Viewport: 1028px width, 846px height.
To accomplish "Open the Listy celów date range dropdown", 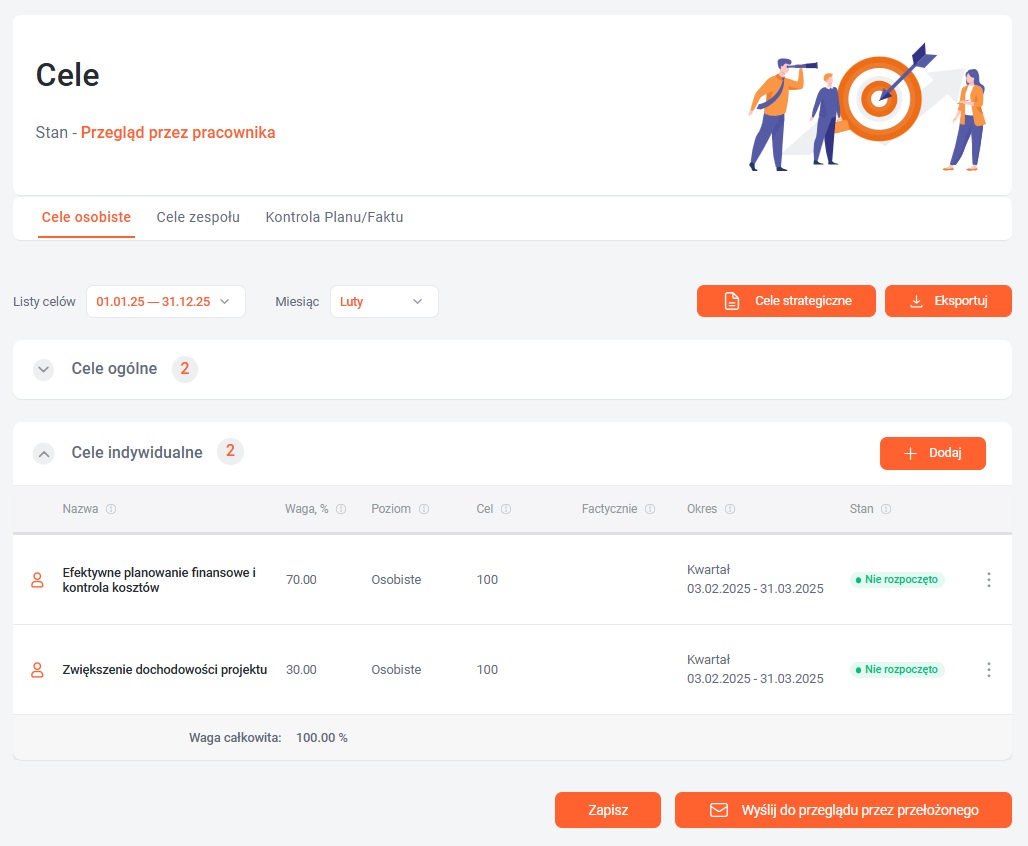I will coord(166,302).
